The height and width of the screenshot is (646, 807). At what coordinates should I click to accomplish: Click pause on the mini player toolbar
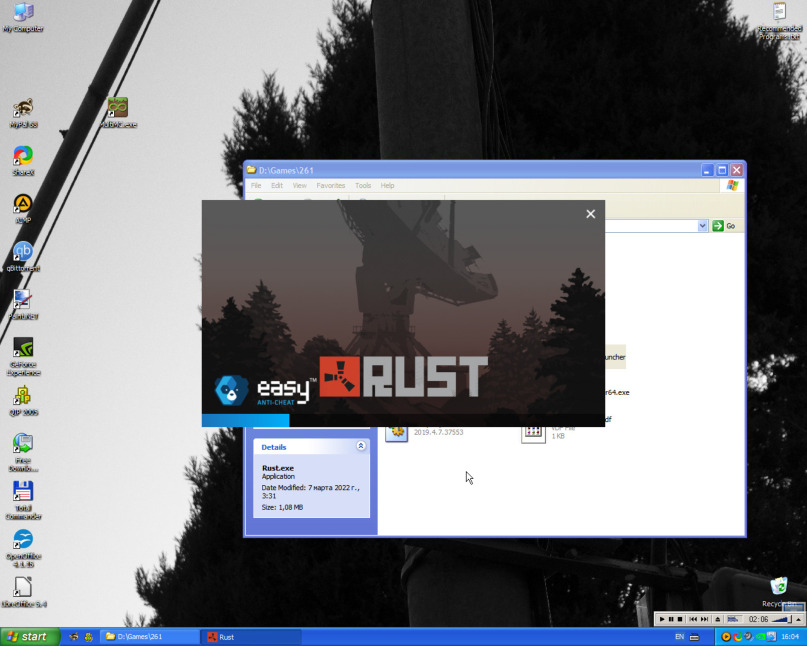(x=671, y=619)
